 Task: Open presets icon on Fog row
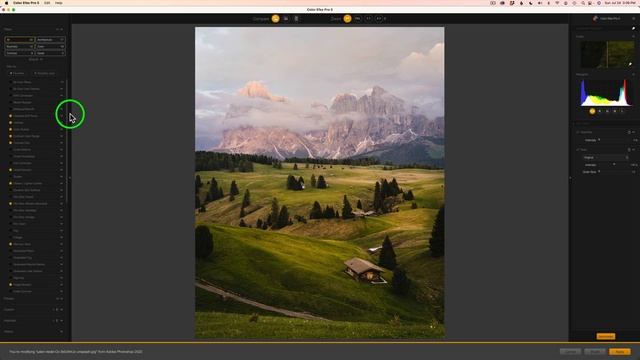coord(62,230)
